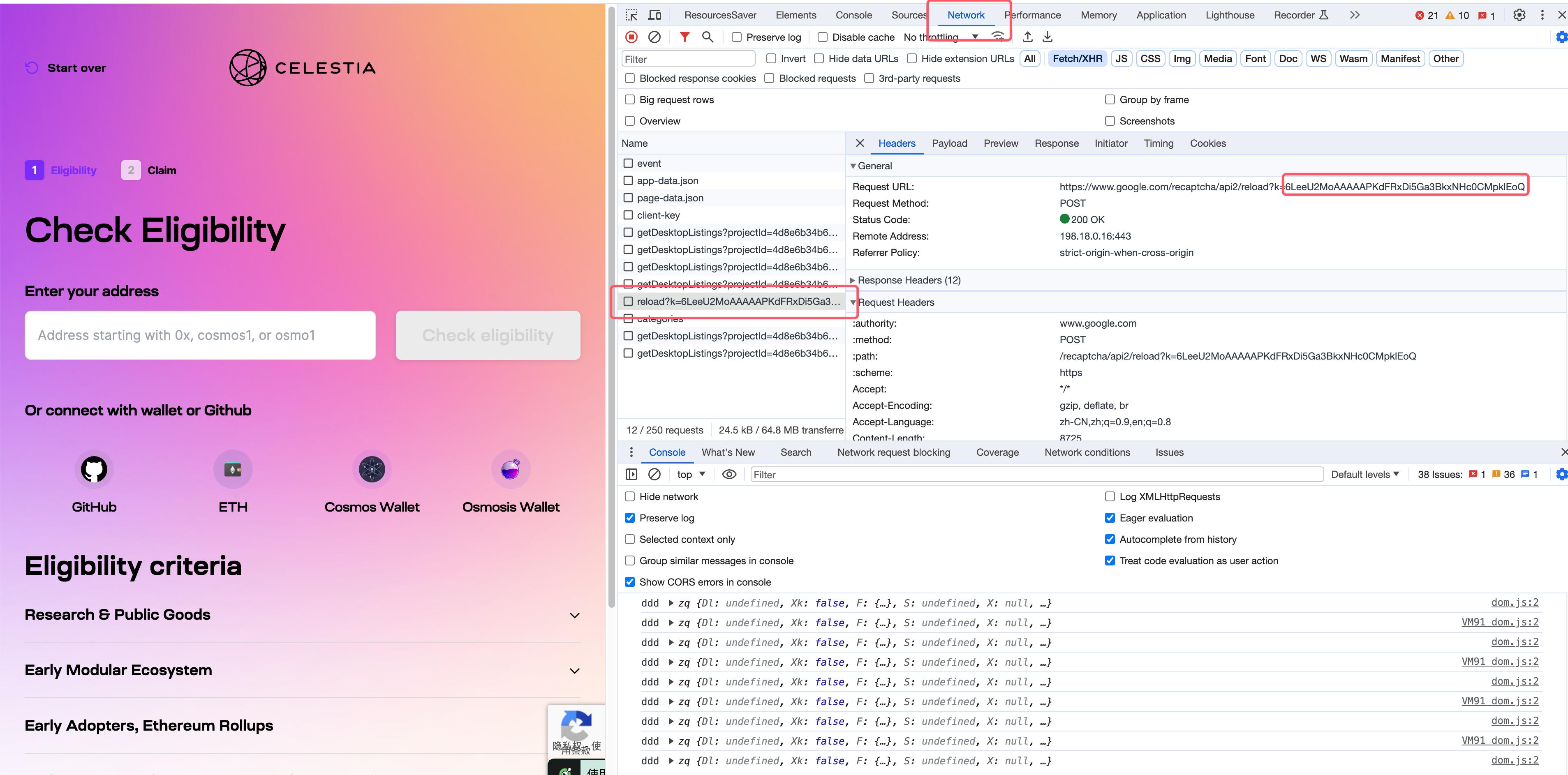Check the Big request rows option
Image resolution: width=1568 pixels, height=775 pixels.
pyautogui.click(x=630, y=100)
